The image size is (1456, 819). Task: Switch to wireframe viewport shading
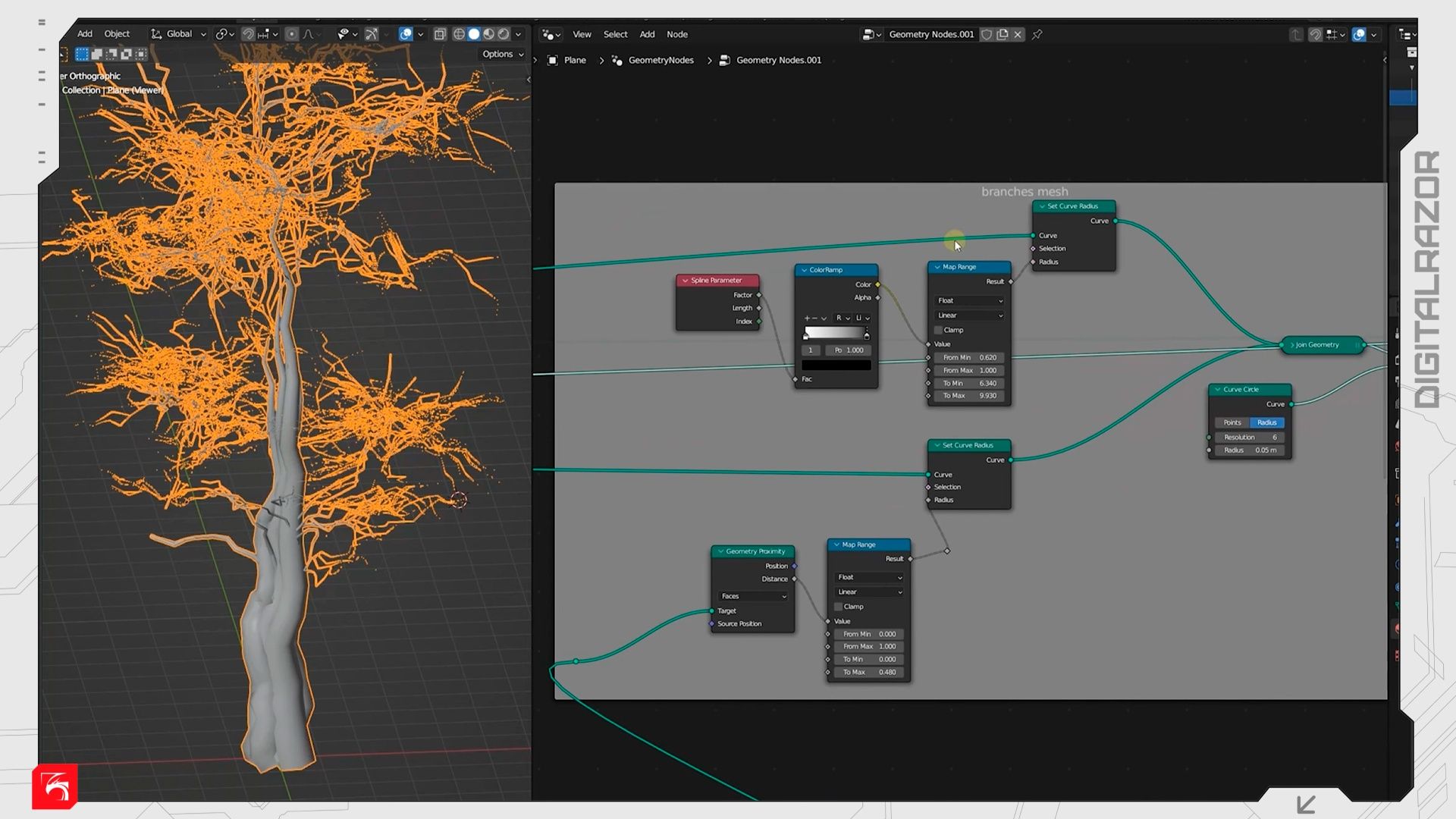(x=459, y=34)
